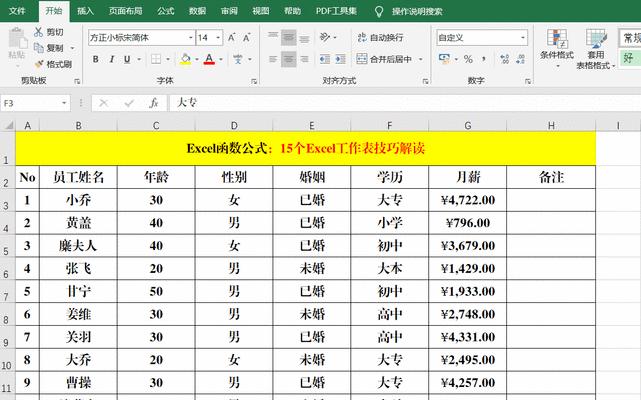
Task: Toggle middle vertical alignment
Action: (289, 37)
